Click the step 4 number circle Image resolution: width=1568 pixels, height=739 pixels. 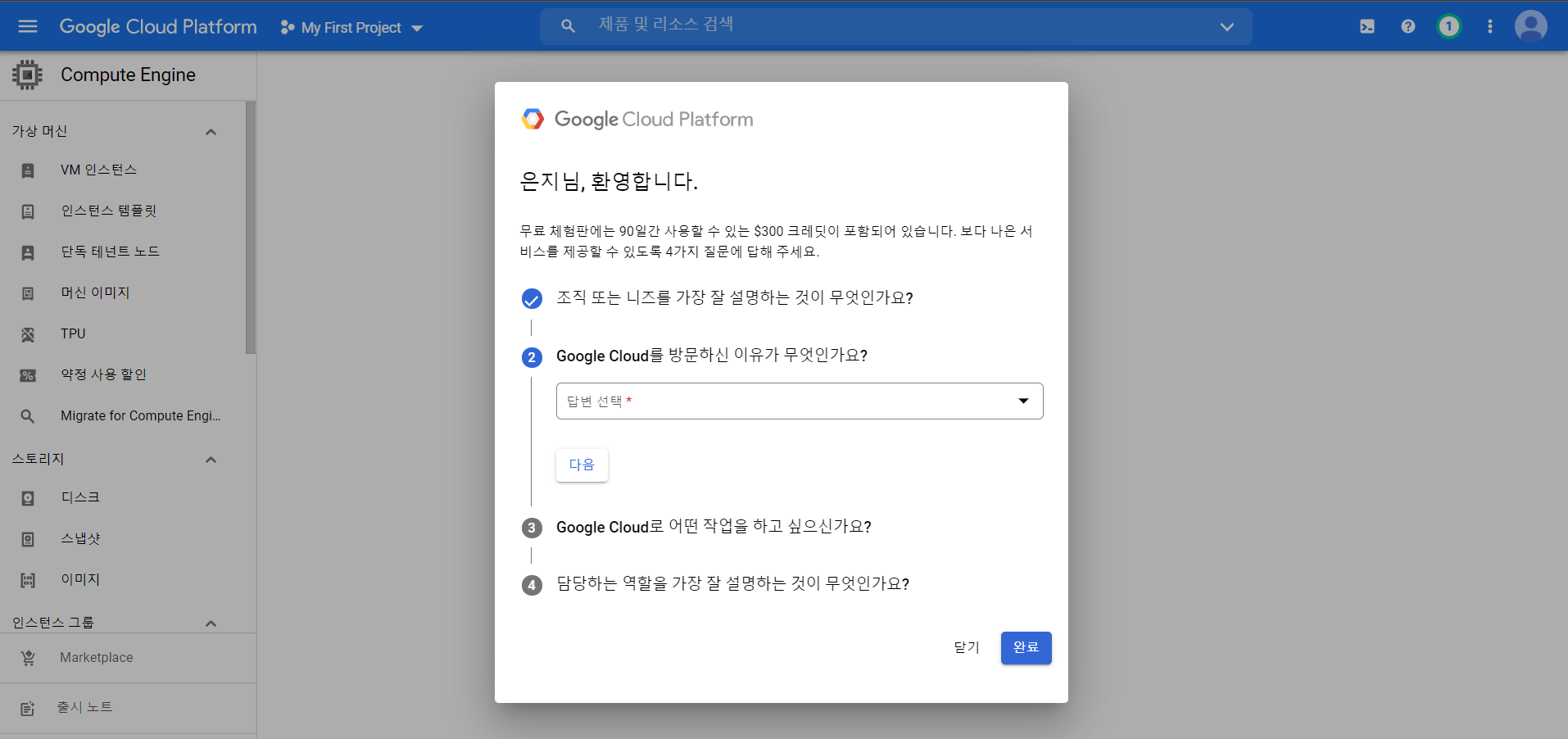532,585
